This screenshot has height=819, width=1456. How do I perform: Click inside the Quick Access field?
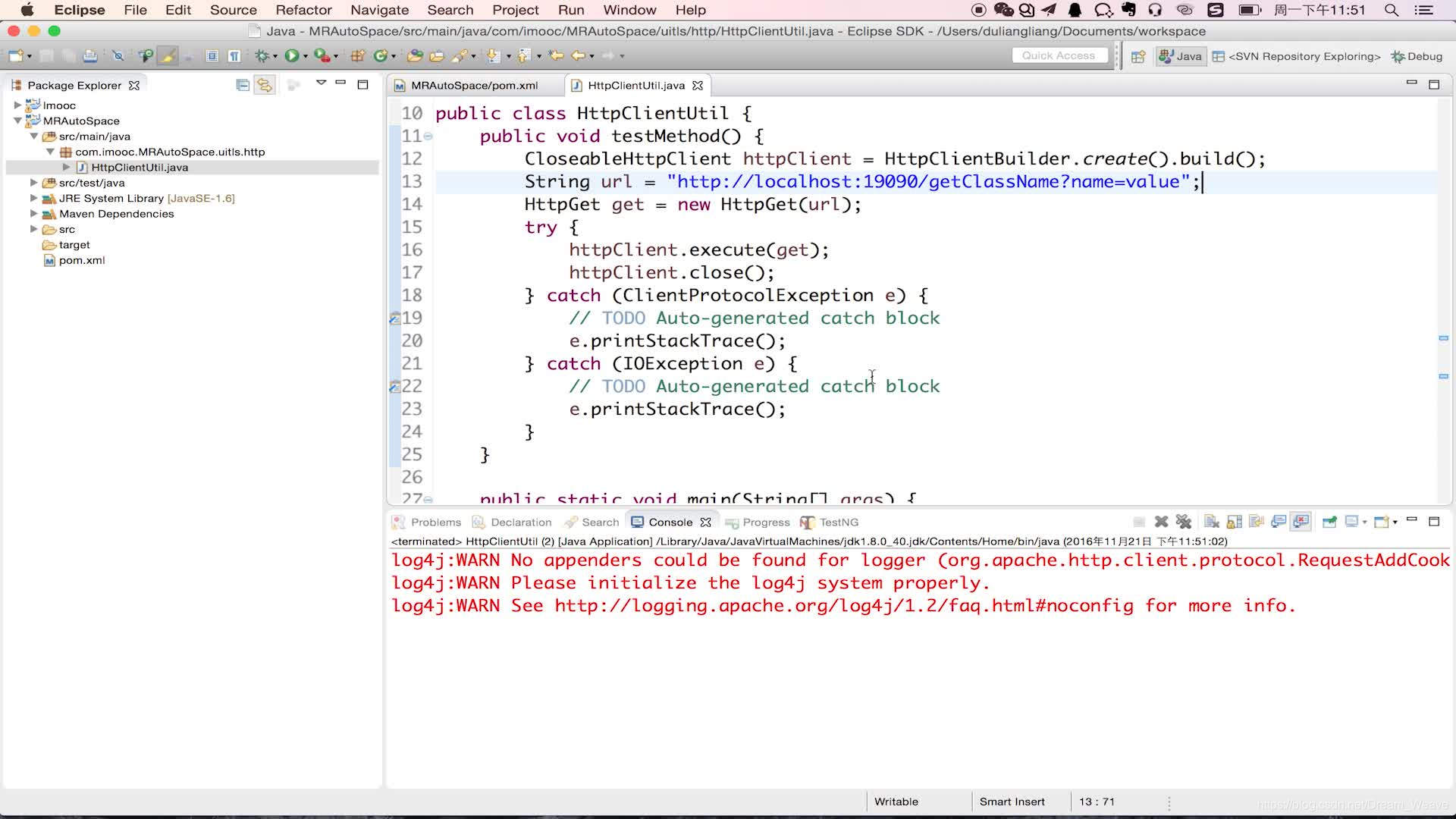tap(1059, 55)
